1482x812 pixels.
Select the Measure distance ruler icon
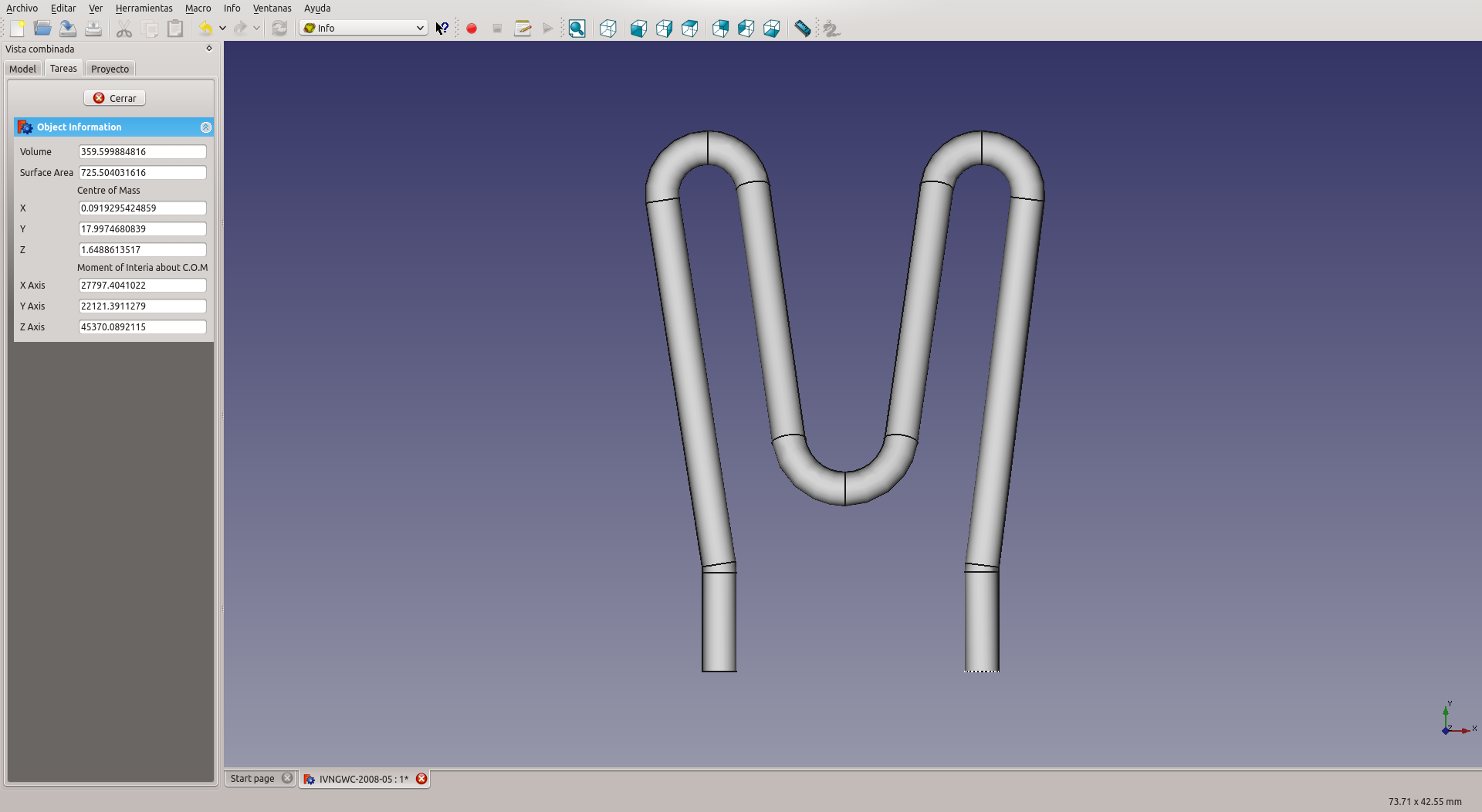pos(803,29)
